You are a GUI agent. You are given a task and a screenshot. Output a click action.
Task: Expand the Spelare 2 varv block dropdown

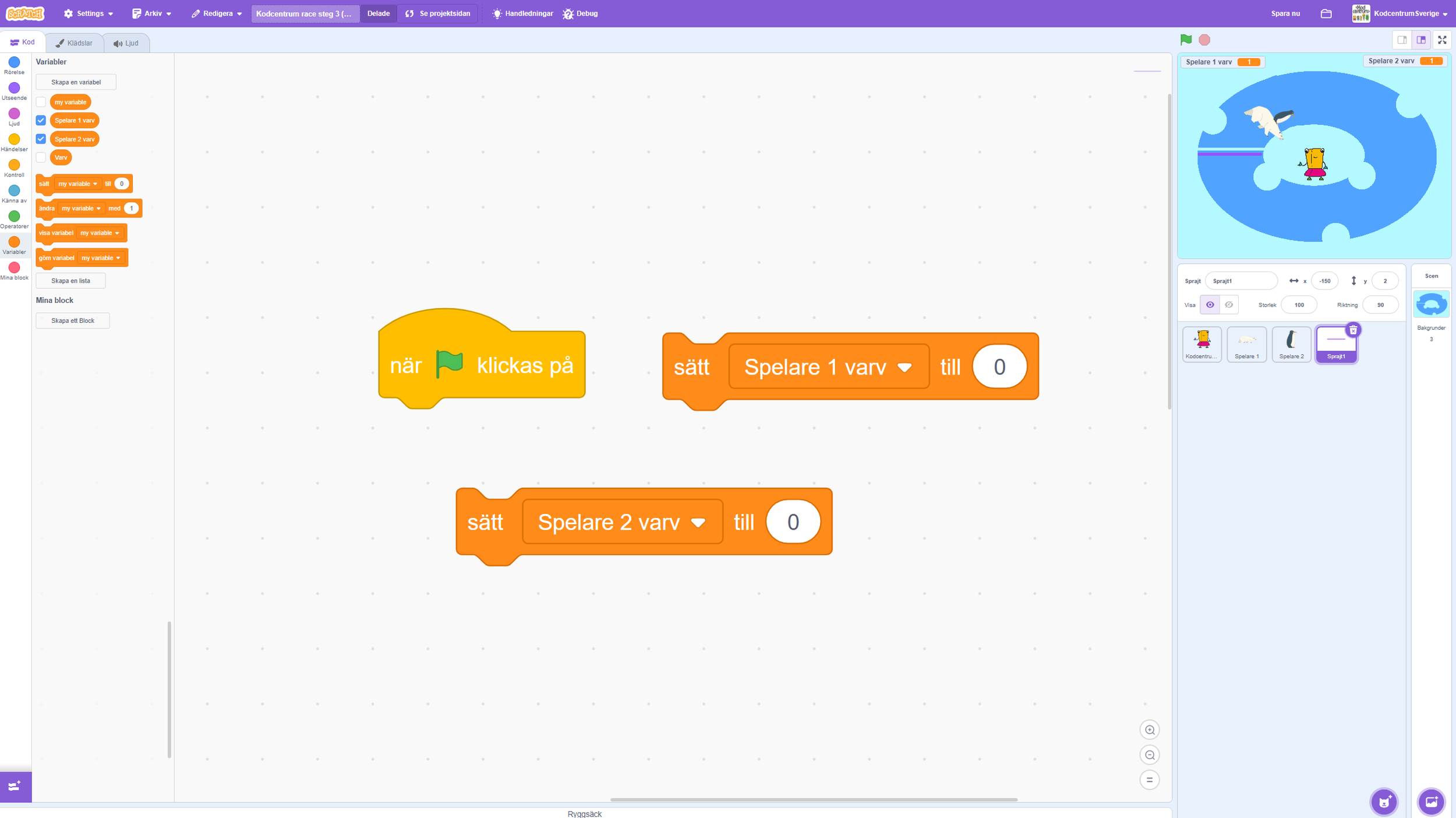pyautogui.click(x=698, y=523)
